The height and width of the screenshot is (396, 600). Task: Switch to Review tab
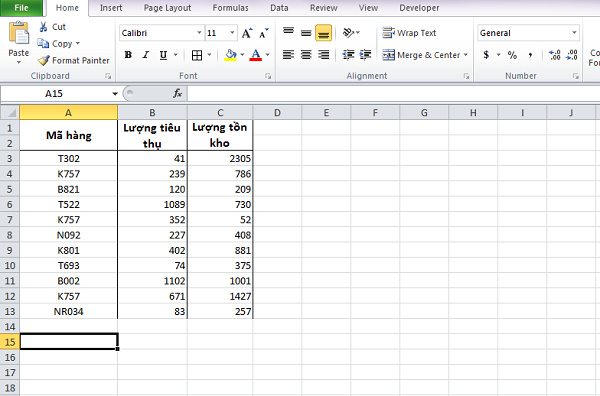(323, 8)
